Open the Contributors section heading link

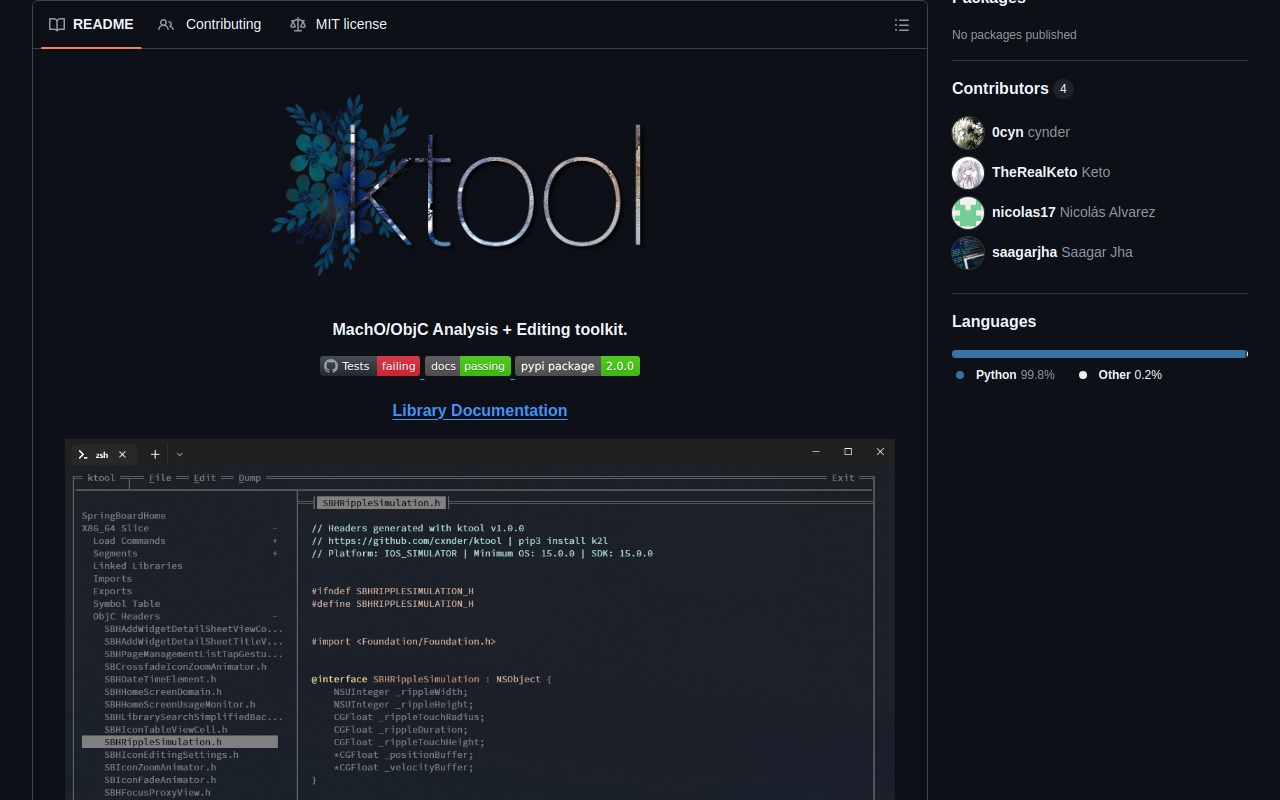[x=1000, y=88]
